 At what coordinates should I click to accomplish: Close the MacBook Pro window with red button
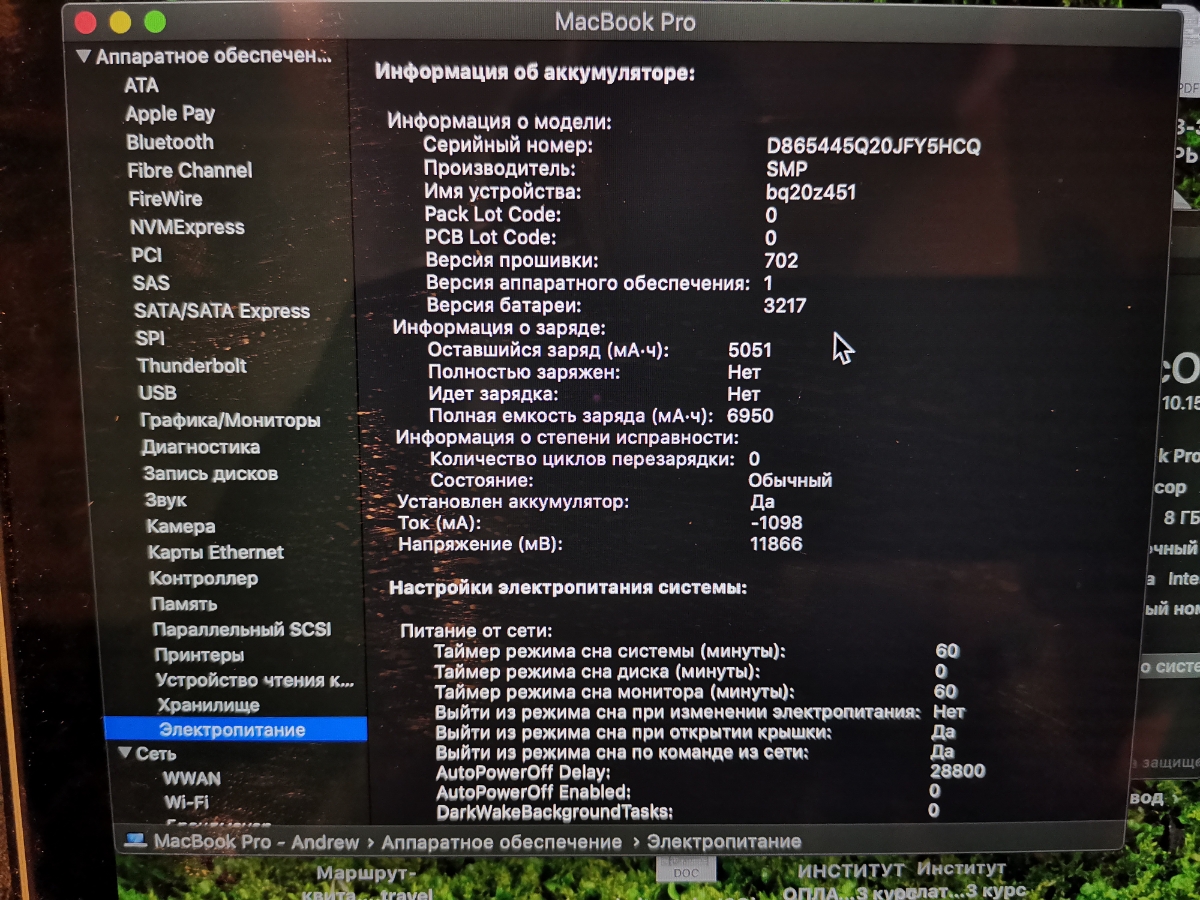(86, 22)
